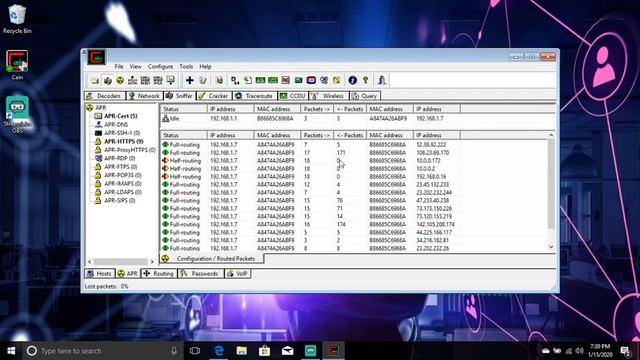
Task: Click the yellow square toolbar icon
Action: pyautogui.click(x=336, y=80)
